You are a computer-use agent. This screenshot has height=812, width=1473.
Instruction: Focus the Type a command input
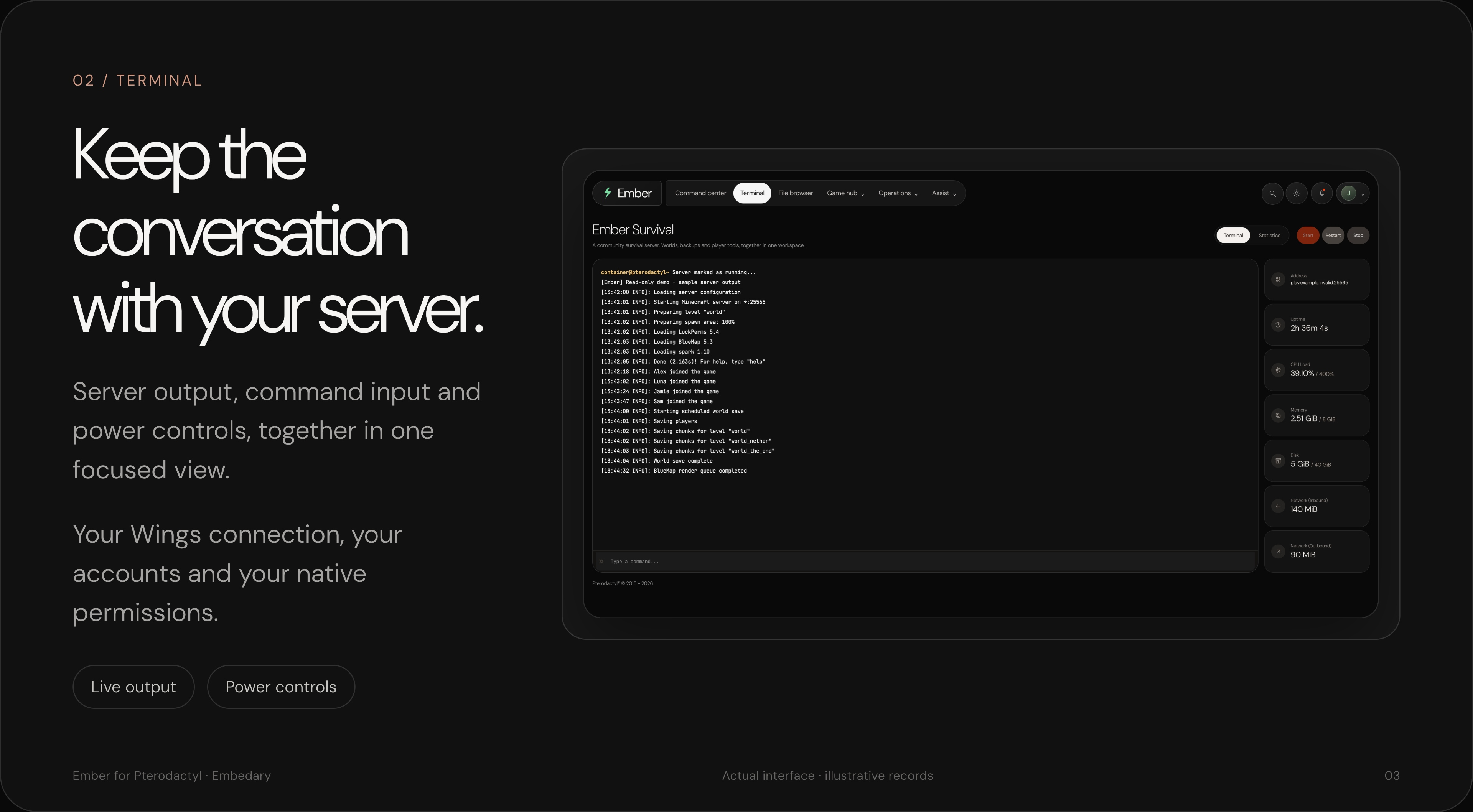pyautogui.click(x=925, y=562)
